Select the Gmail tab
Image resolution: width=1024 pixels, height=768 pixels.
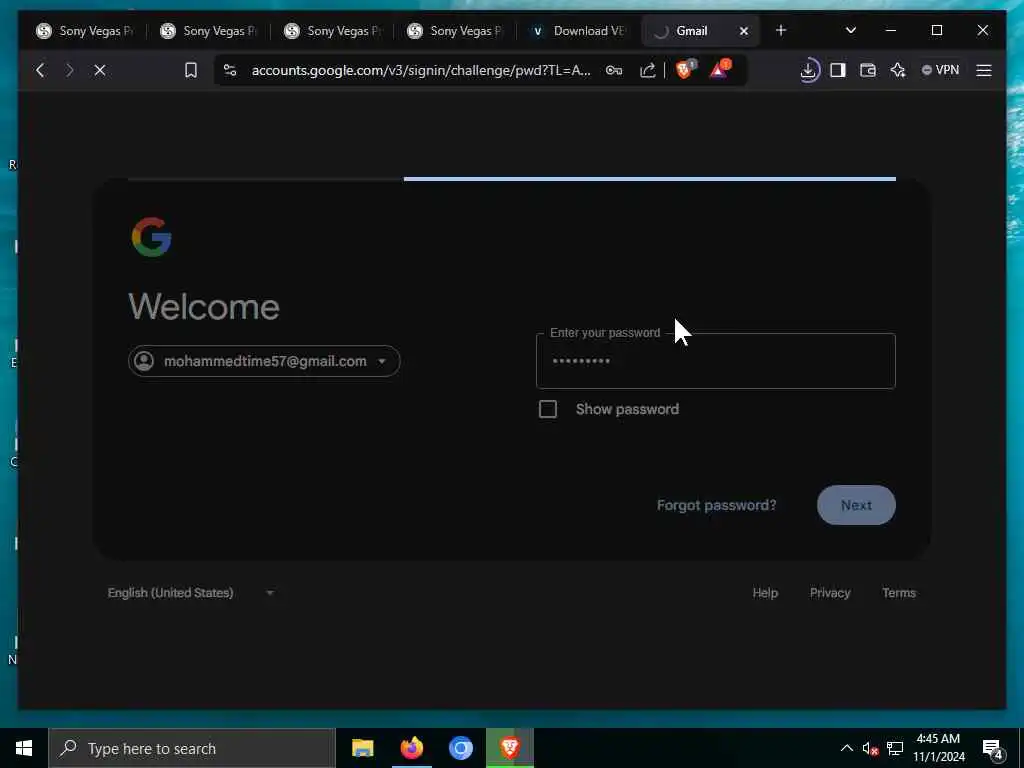coord(691,31)
